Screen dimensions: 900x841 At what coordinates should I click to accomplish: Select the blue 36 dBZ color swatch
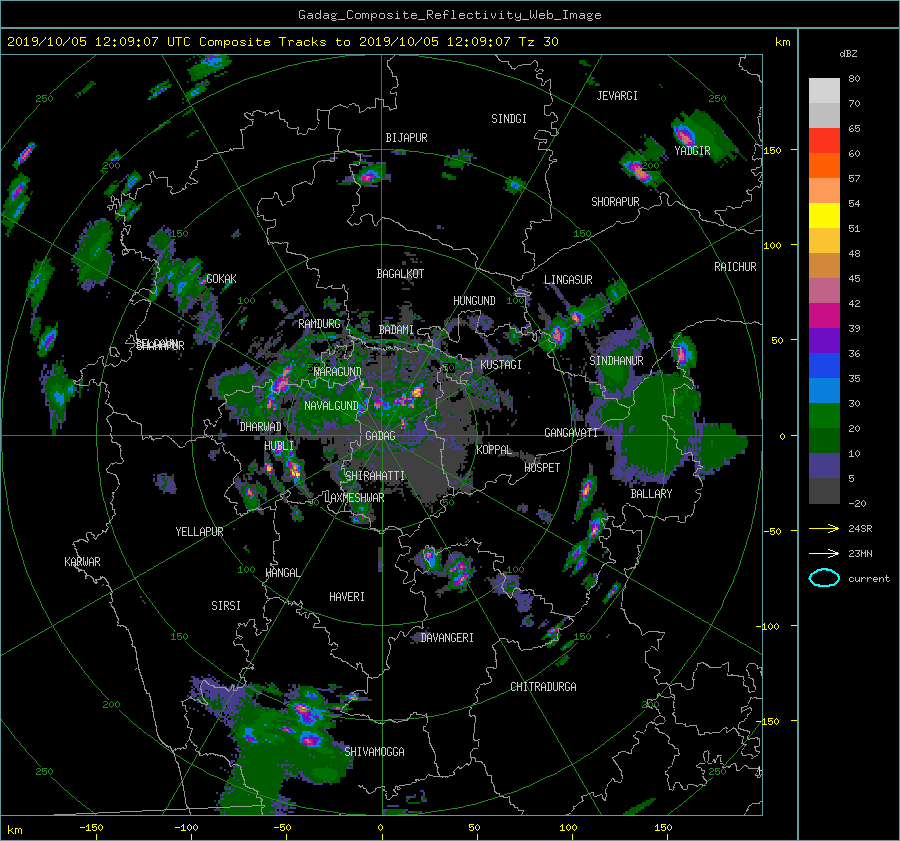(x=824, y=365)
